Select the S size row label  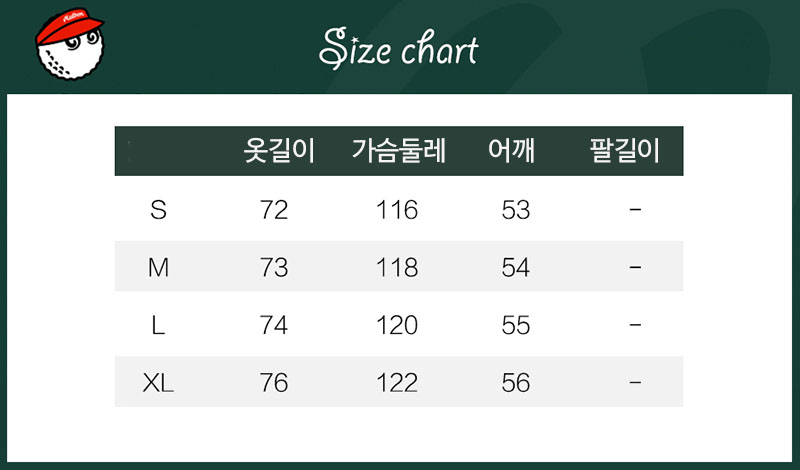[158, 210]
